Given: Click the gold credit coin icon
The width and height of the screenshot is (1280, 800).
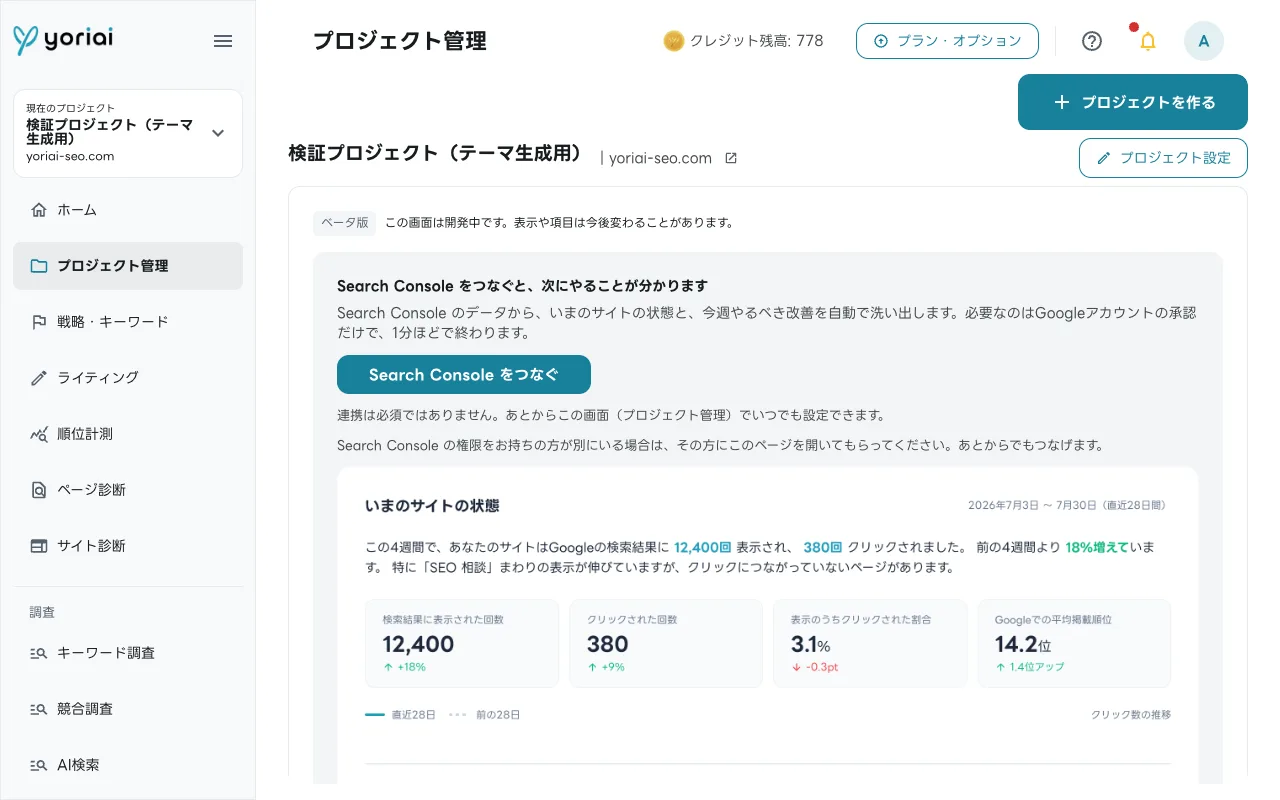Looking at the screenshot, I should 673,41.
